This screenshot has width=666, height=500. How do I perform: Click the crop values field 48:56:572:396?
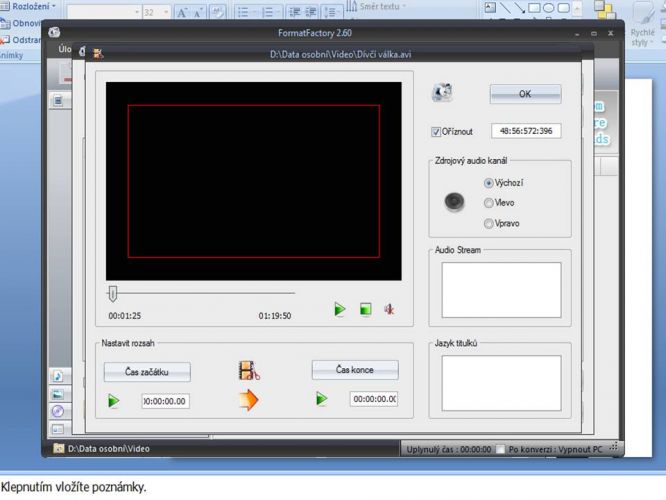(526, 131)
